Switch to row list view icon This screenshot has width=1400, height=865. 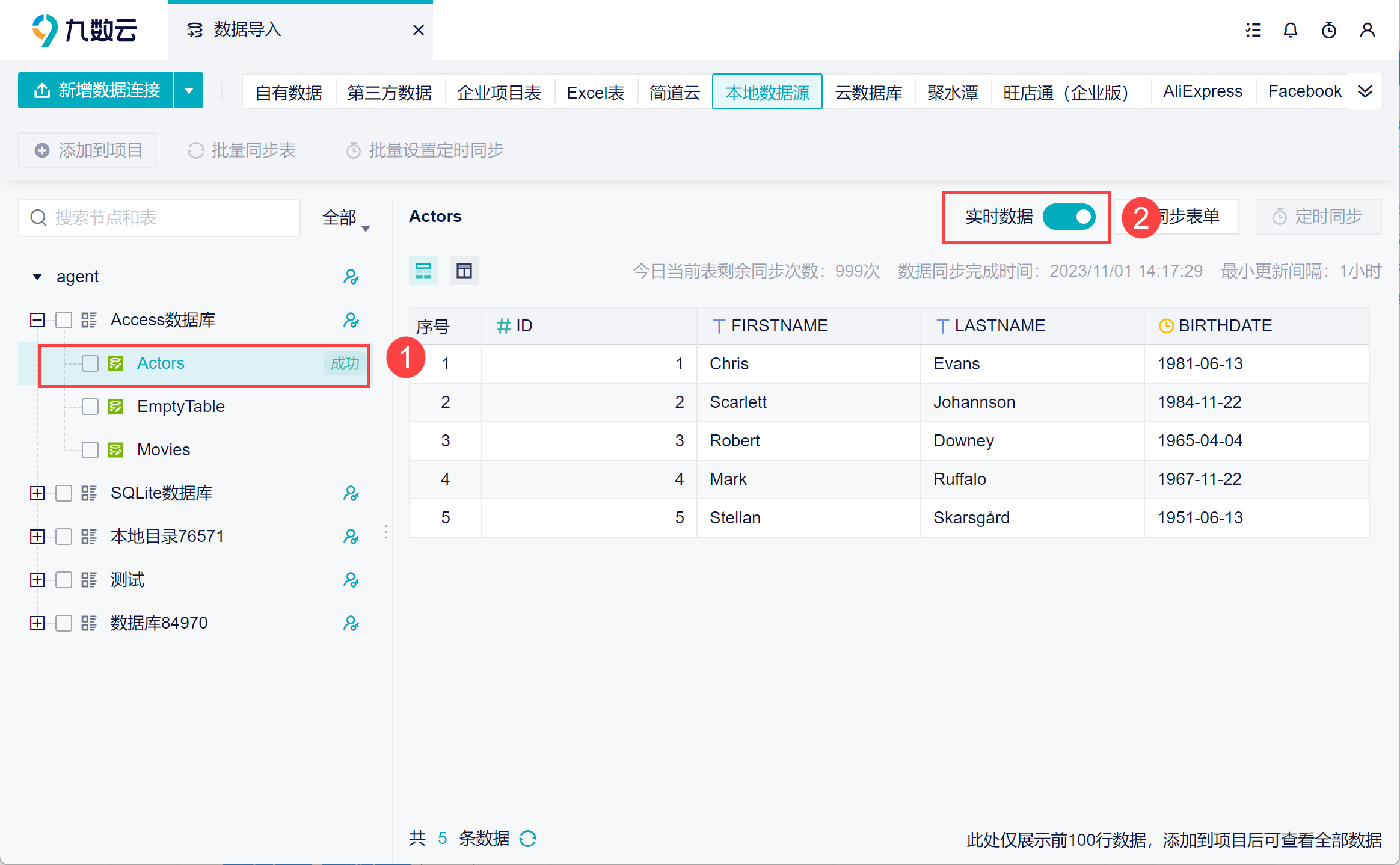click(423, 271)
